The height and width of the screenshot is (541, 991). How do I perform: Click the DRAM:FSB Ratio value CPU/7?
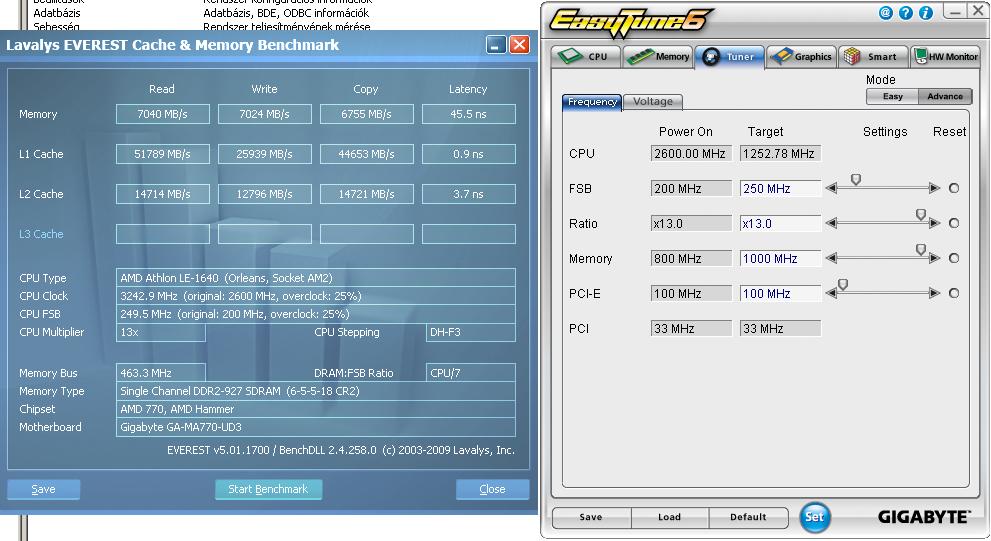coord(470,373)
